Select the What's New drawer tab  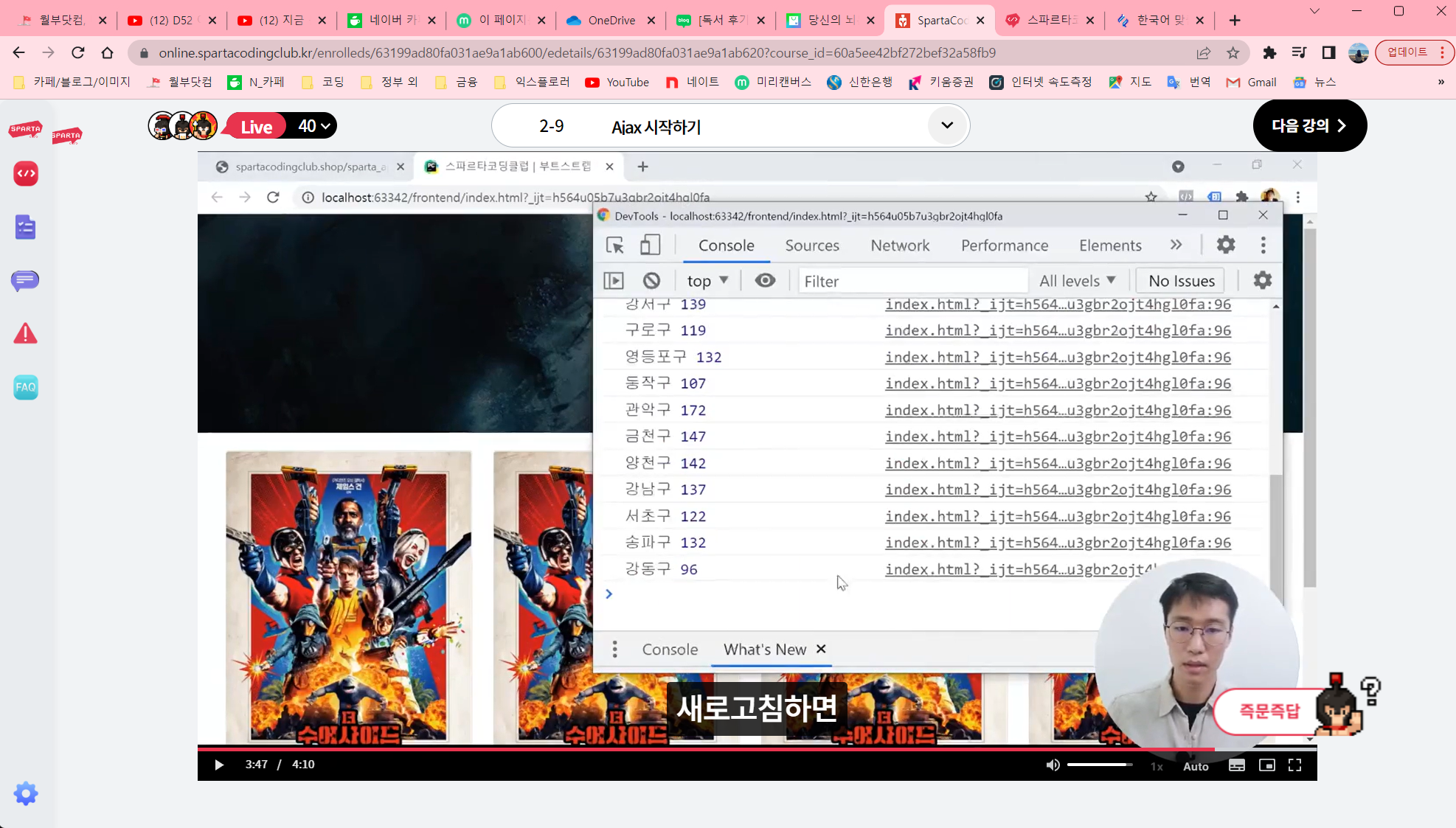point(764,650)
